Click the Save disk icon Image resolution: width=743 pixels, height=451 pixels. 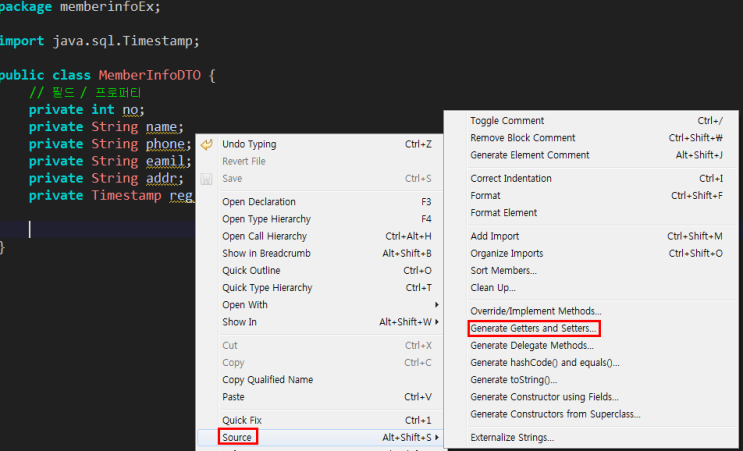point(207,179)
